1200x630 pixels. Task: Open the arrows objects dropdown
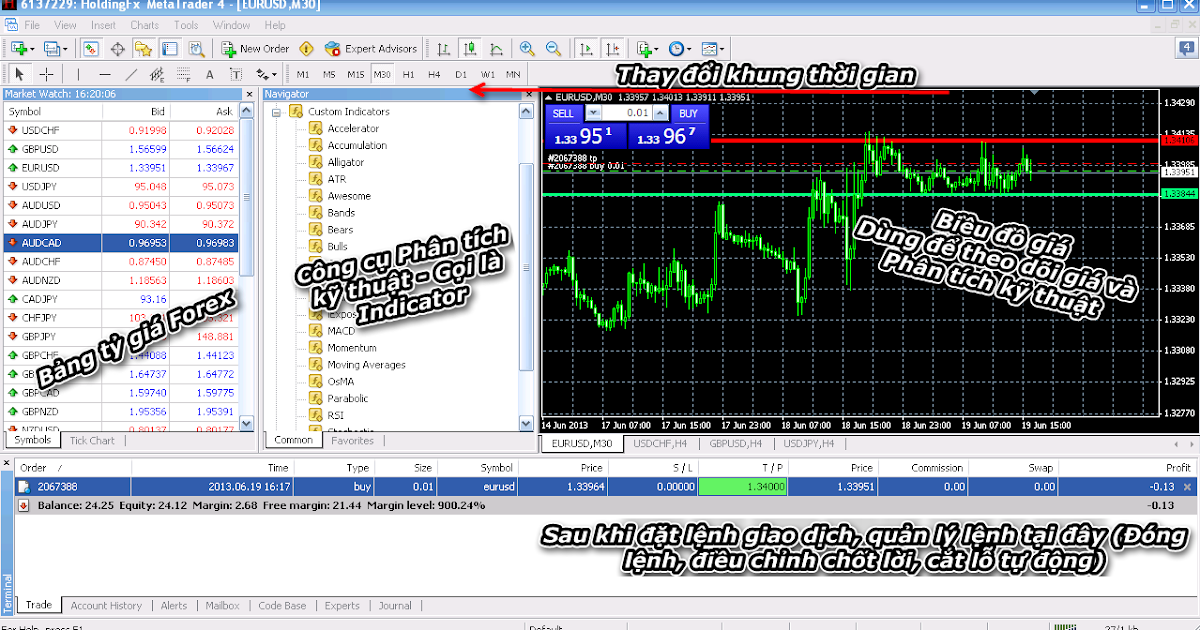pyautogui.click(x=266, y=74)
